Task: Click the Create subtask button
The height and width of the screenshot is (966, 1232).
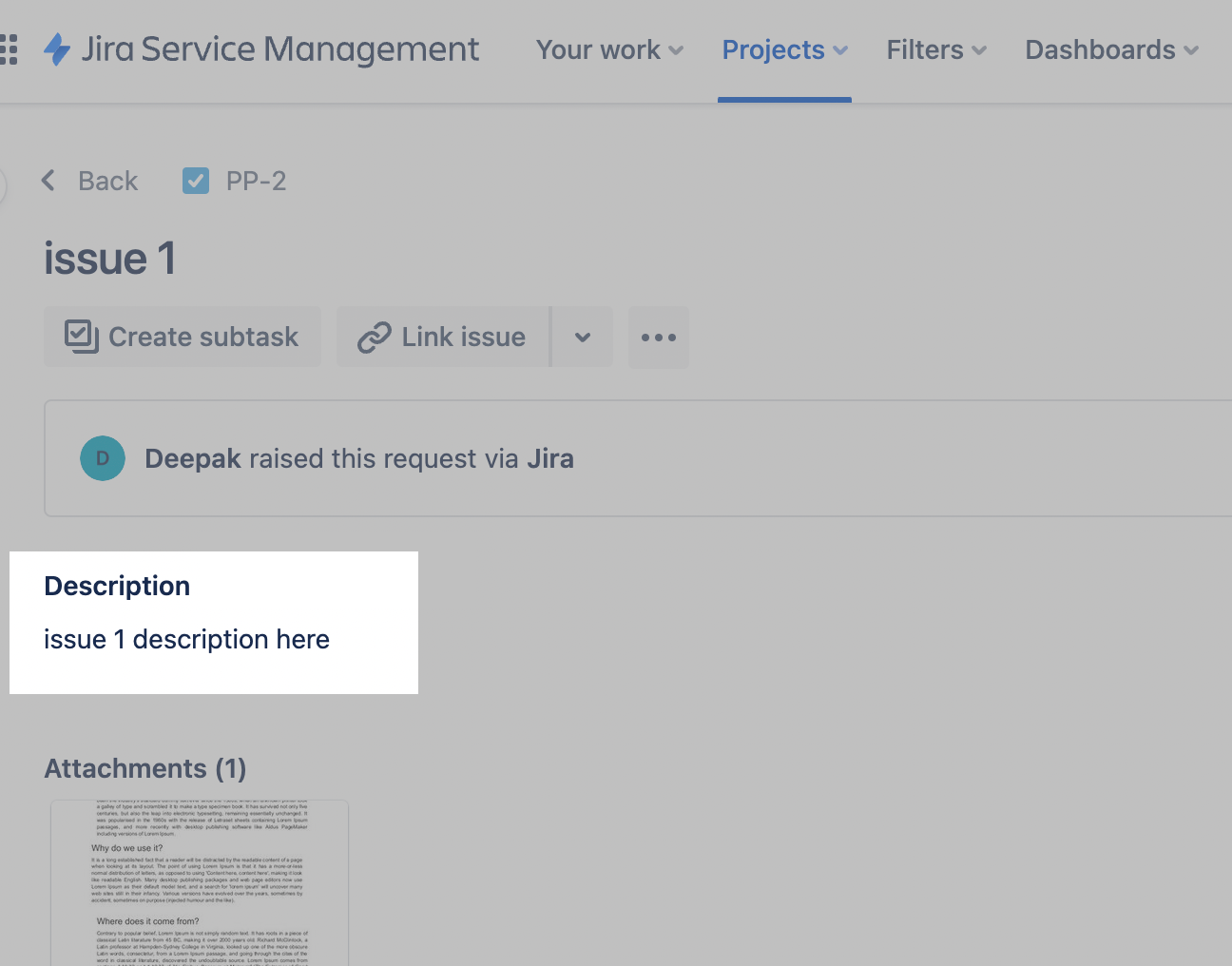Action: coord(183,337)
